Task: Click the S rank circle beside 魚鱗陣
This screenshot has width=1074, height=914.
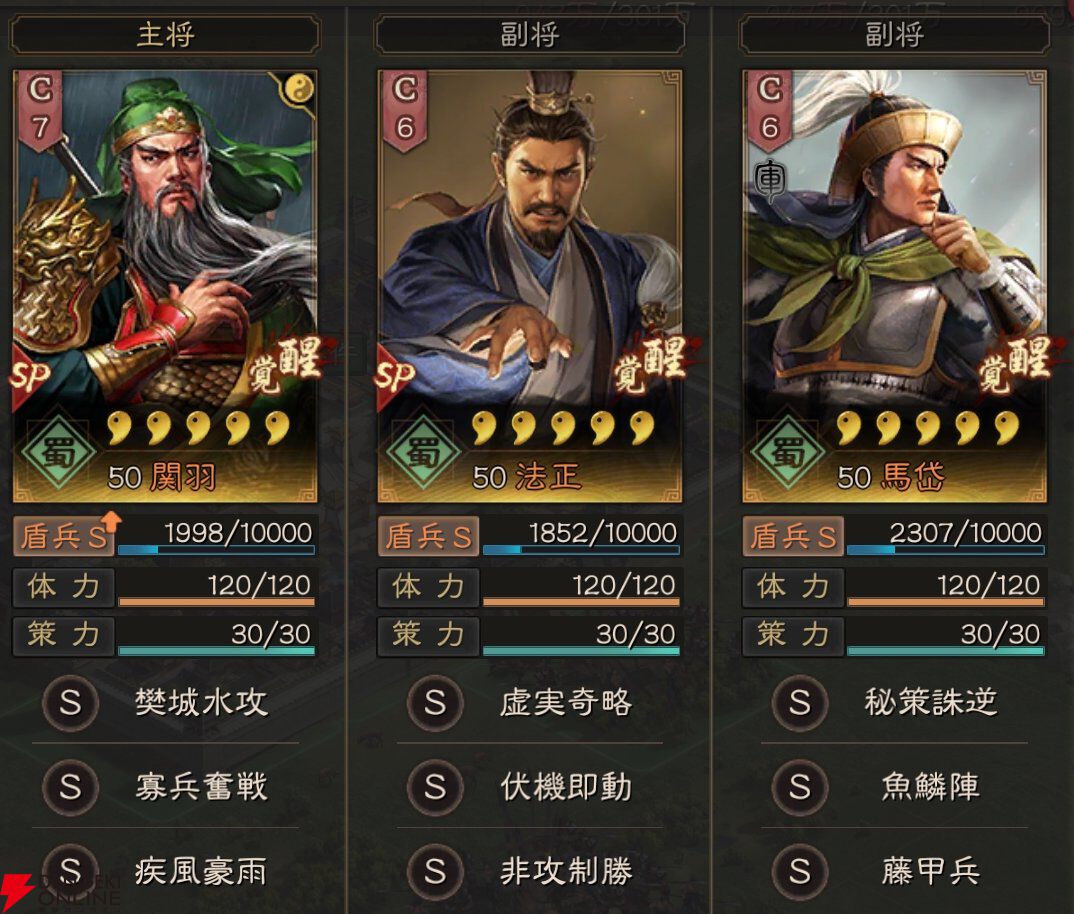Action: click(x=799, y=787)
